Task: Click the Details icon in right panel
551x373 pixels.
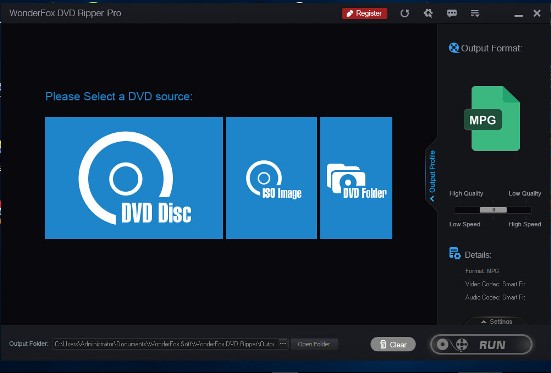Action: click(455, 253)
